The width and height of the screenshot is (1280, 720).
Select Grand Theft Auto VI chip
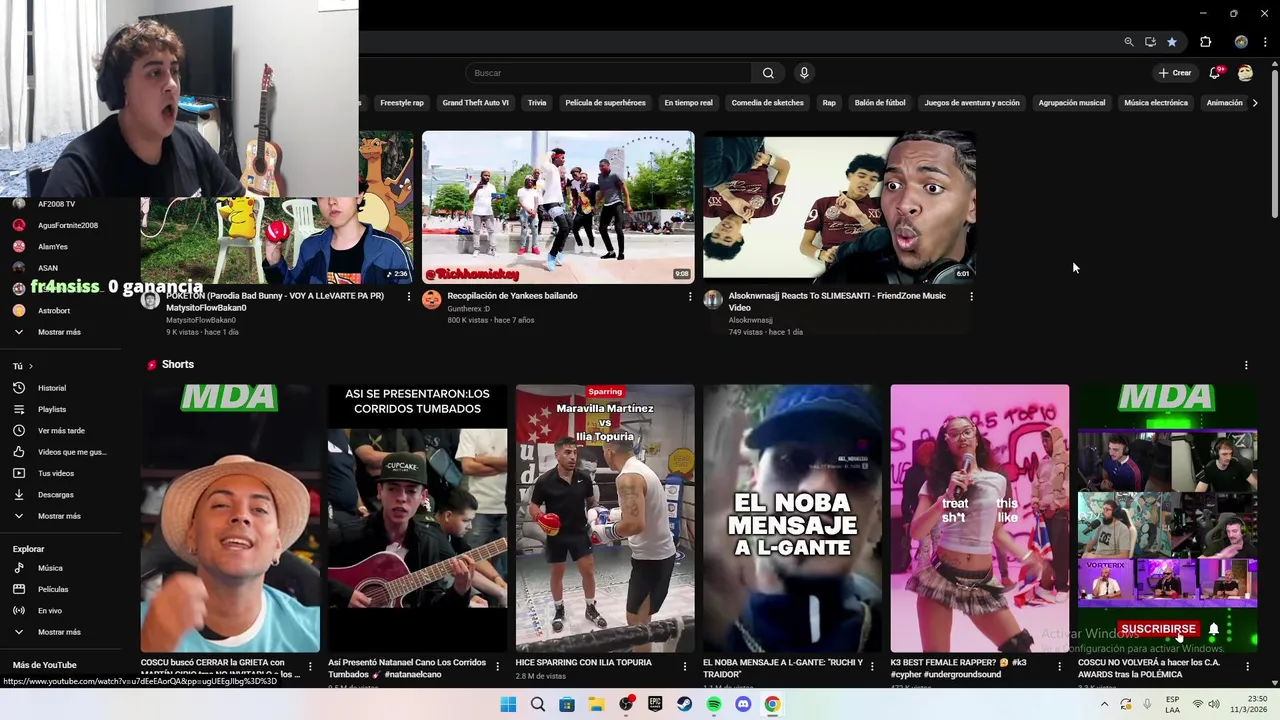475,103
